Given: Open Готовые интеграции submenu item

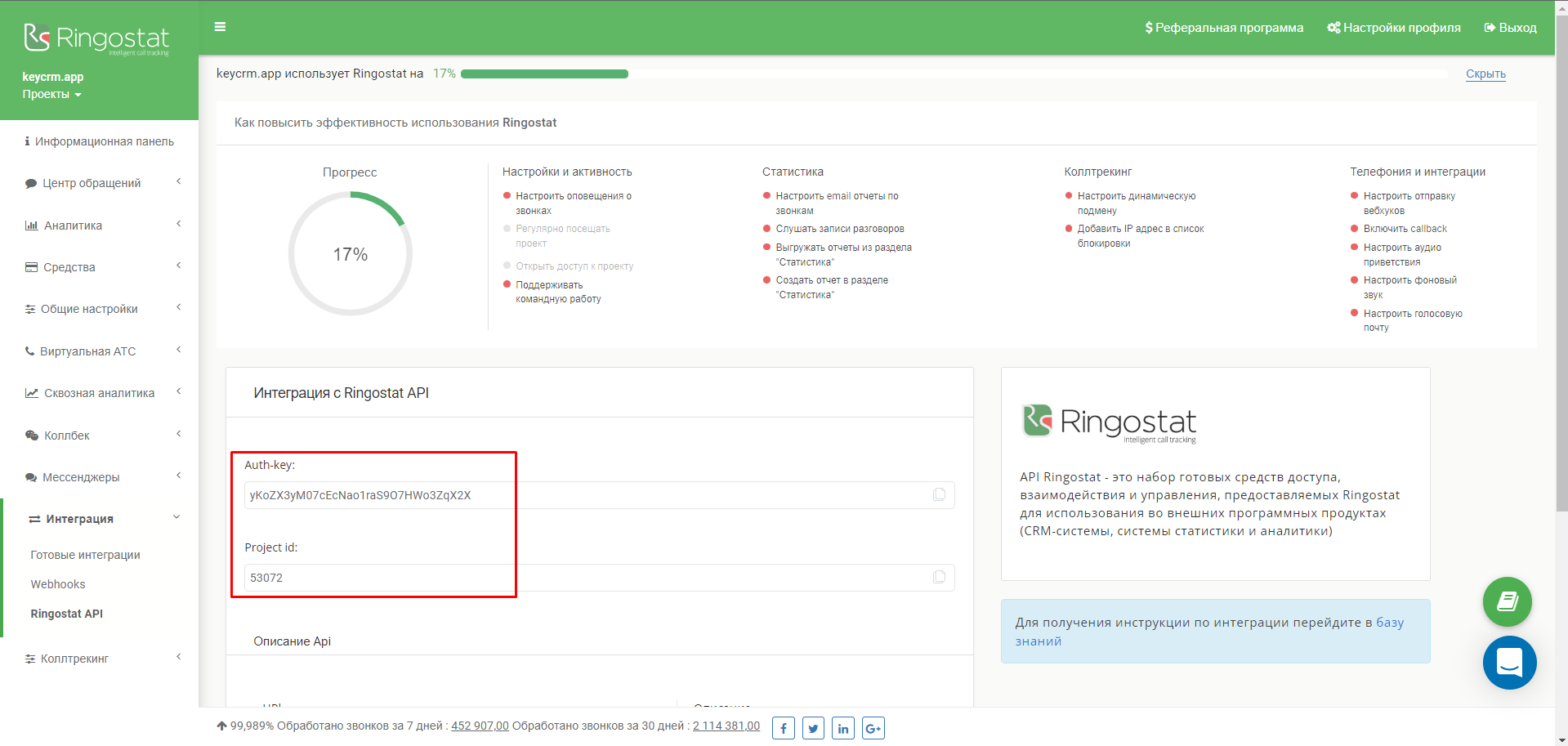Looking at the screenshot, I should (x=85, y=555).
